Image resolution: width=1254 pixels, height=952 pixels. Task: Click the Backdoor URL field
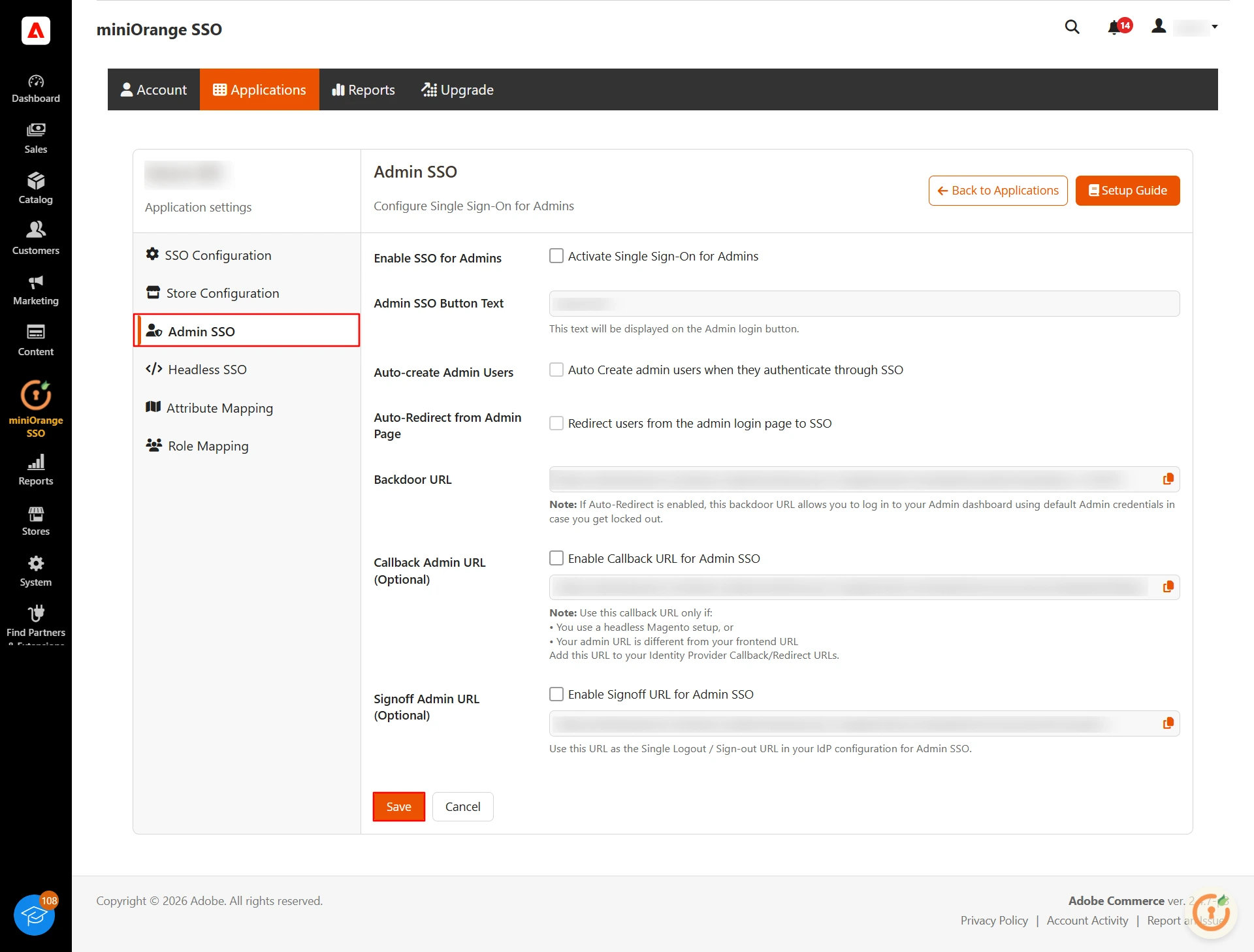point(864,479)
